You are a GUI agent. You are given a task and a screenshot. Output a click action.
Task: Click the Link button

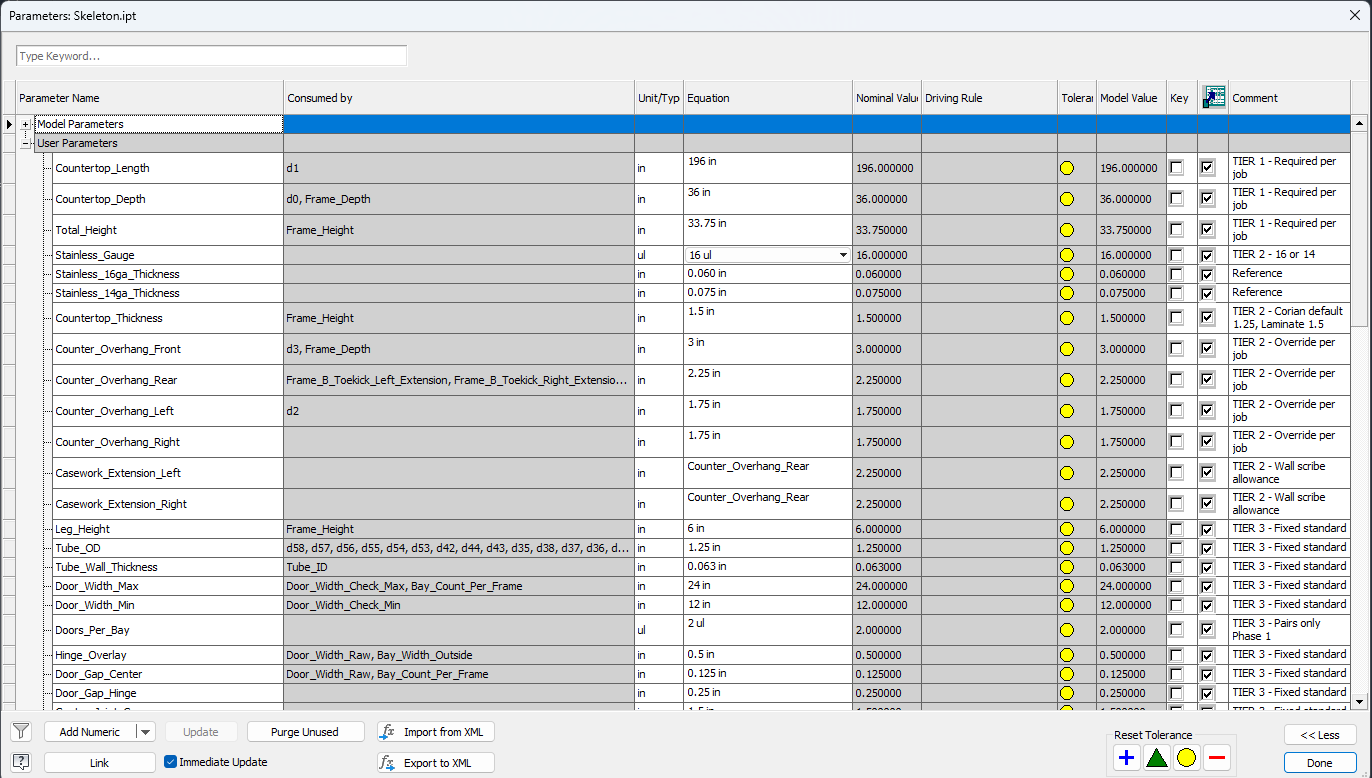click(x=99, y=762)
